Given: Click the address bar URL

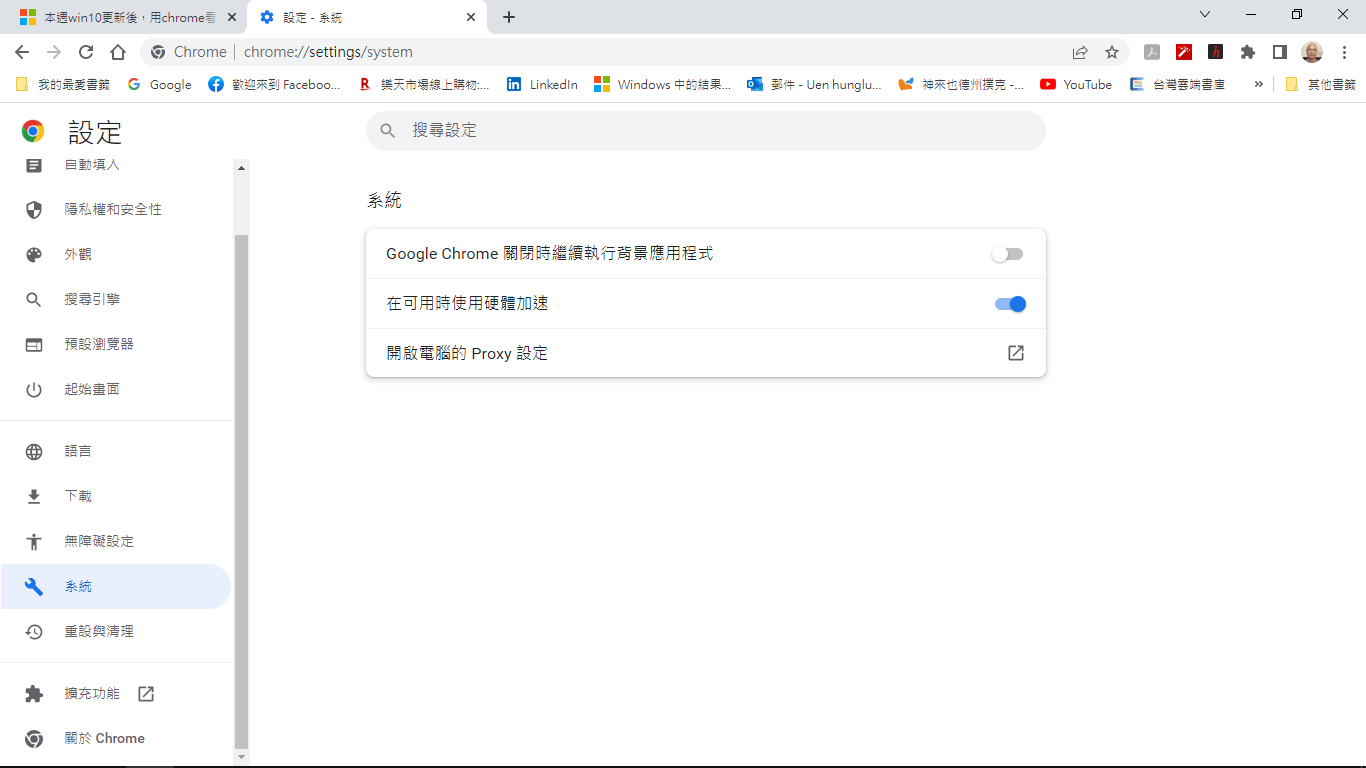Looking at the screenshot, I should point(328,52).
